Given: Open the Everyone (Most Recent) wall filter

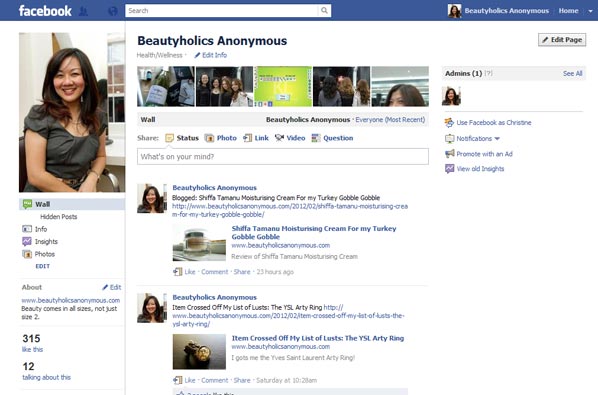Looking at the screenshot, I should point(390,120).
